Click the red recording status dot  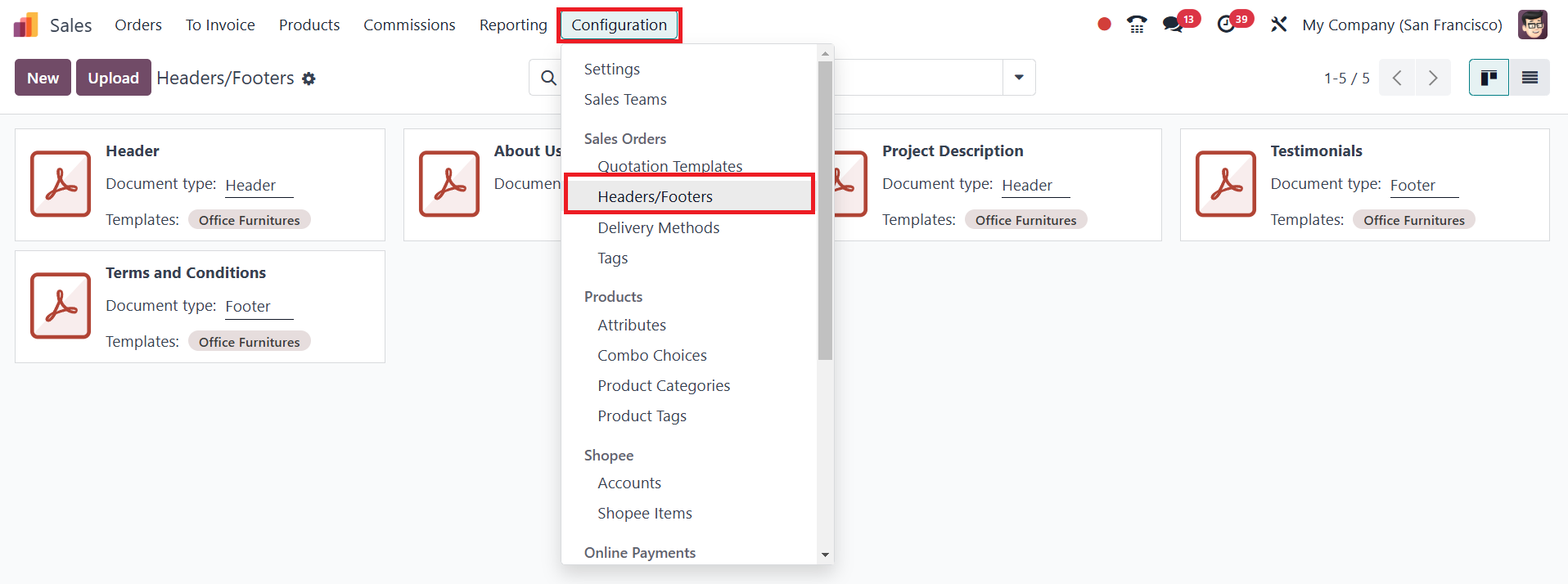(x=1104, y=25)
